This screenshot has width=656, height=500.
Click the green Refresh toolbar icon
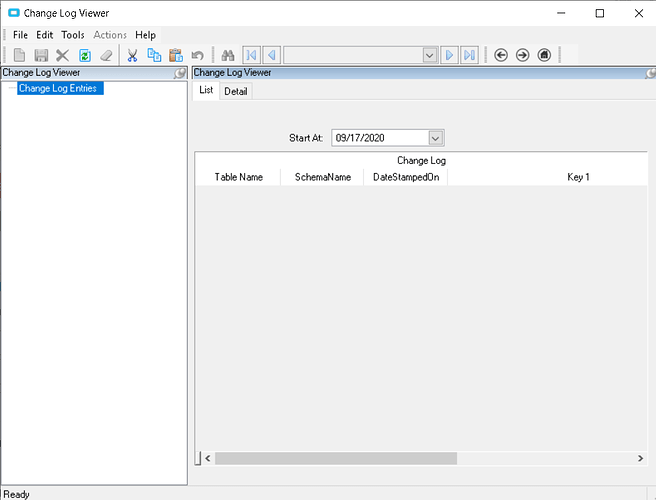[x=85, y=55]
